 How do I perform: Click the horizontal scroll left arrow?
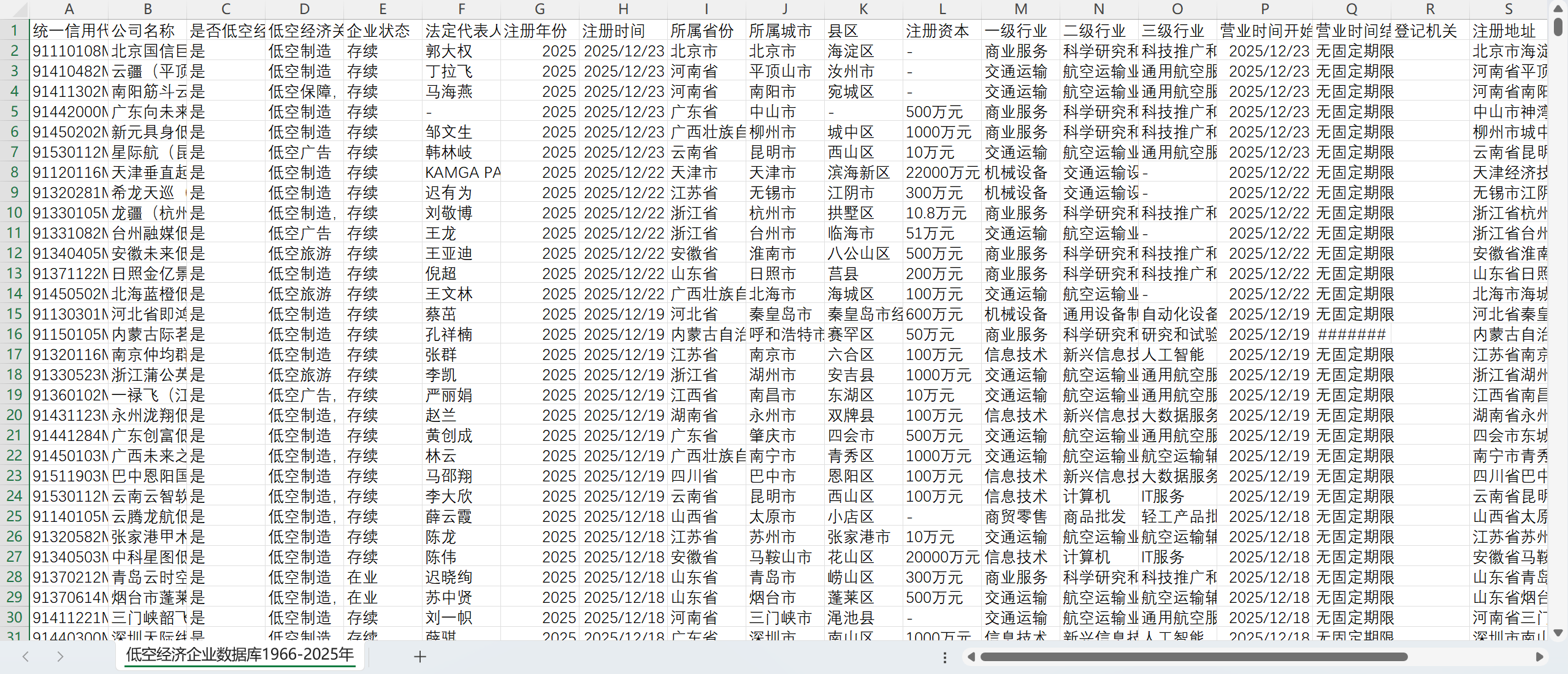click(x=971, y=657)
